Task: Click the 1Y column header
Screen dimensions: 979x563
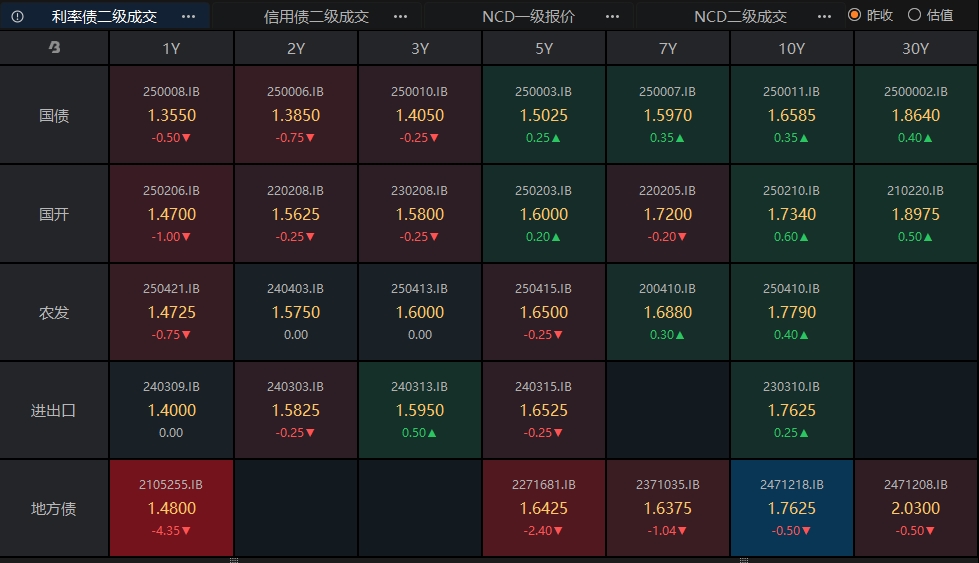Action: pyautogui.click(x=171, y=48)
